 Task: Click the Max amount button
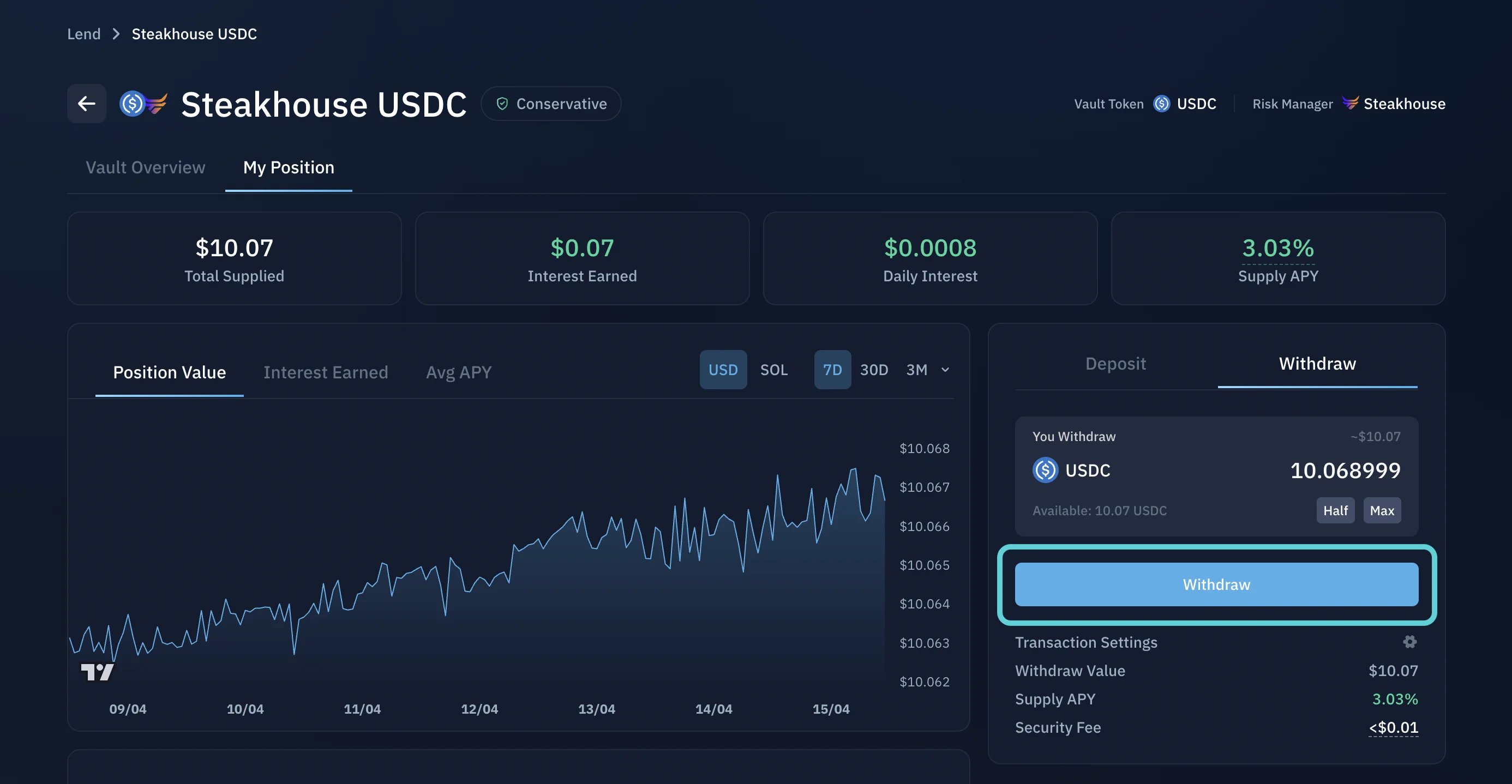point(1382,510)
